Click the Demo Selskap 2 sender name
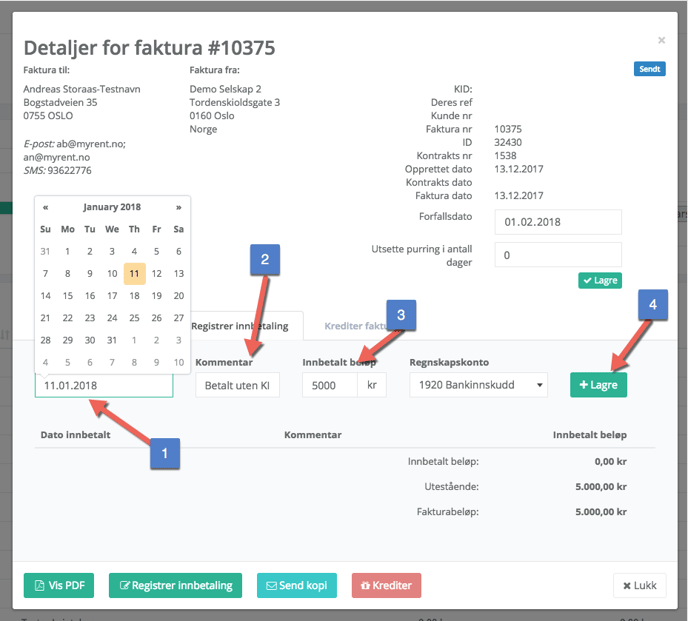 coord(225,89)
